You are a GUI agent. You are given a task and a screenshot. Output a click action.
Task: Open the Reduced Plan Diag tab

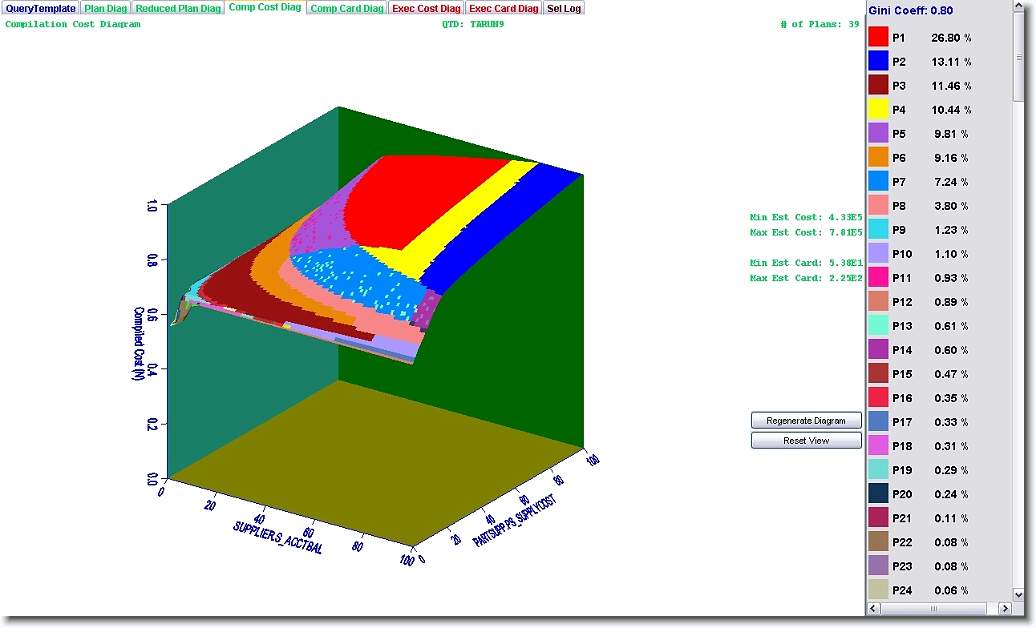click(178, 8)
